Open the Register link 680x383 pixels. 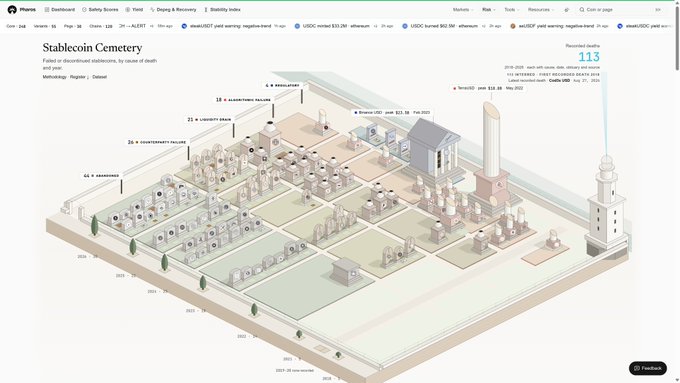click(x=79, y=77)
